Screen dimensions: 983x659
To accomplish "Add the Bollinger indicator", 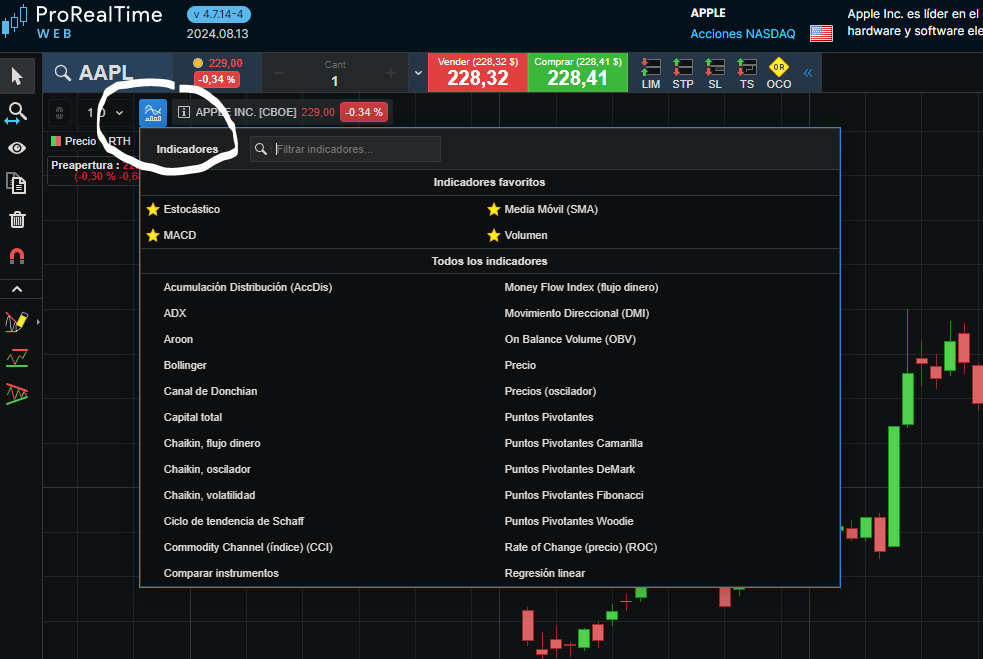I will point(185,365).
